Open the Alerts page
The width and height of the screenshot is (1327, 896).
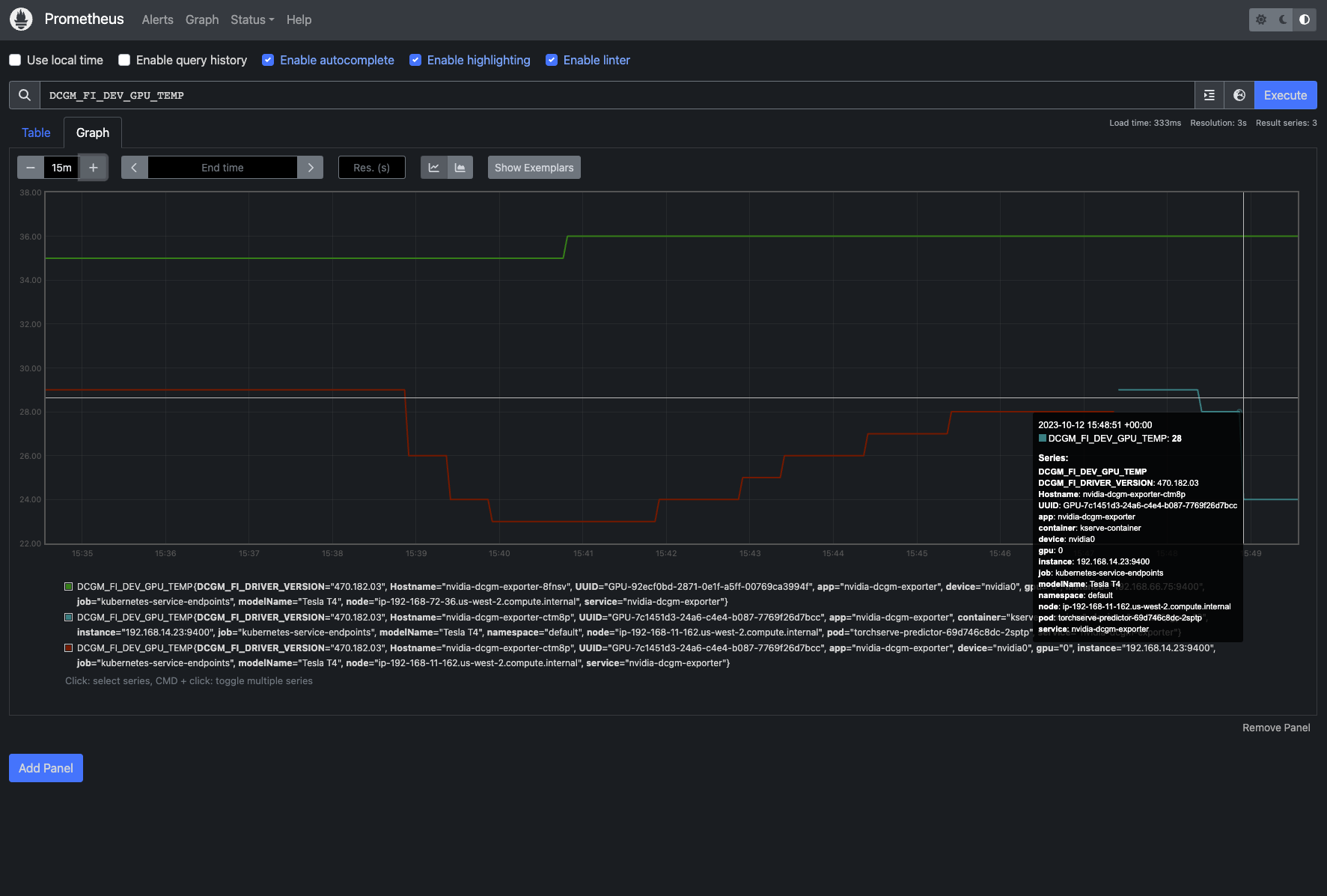(x=157, y=19)
